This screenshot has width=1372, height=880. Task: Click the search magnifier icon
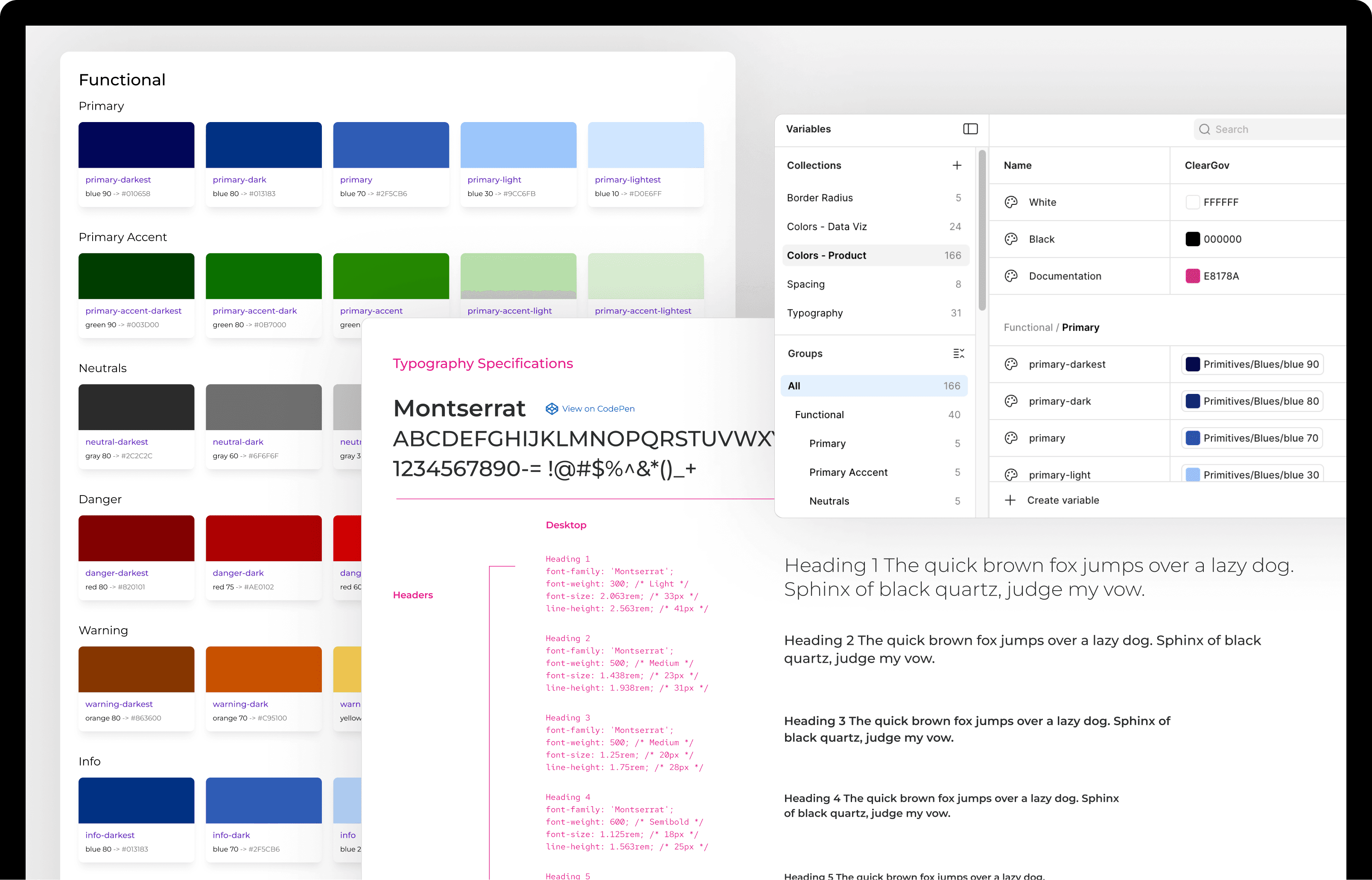(1205, 129)
